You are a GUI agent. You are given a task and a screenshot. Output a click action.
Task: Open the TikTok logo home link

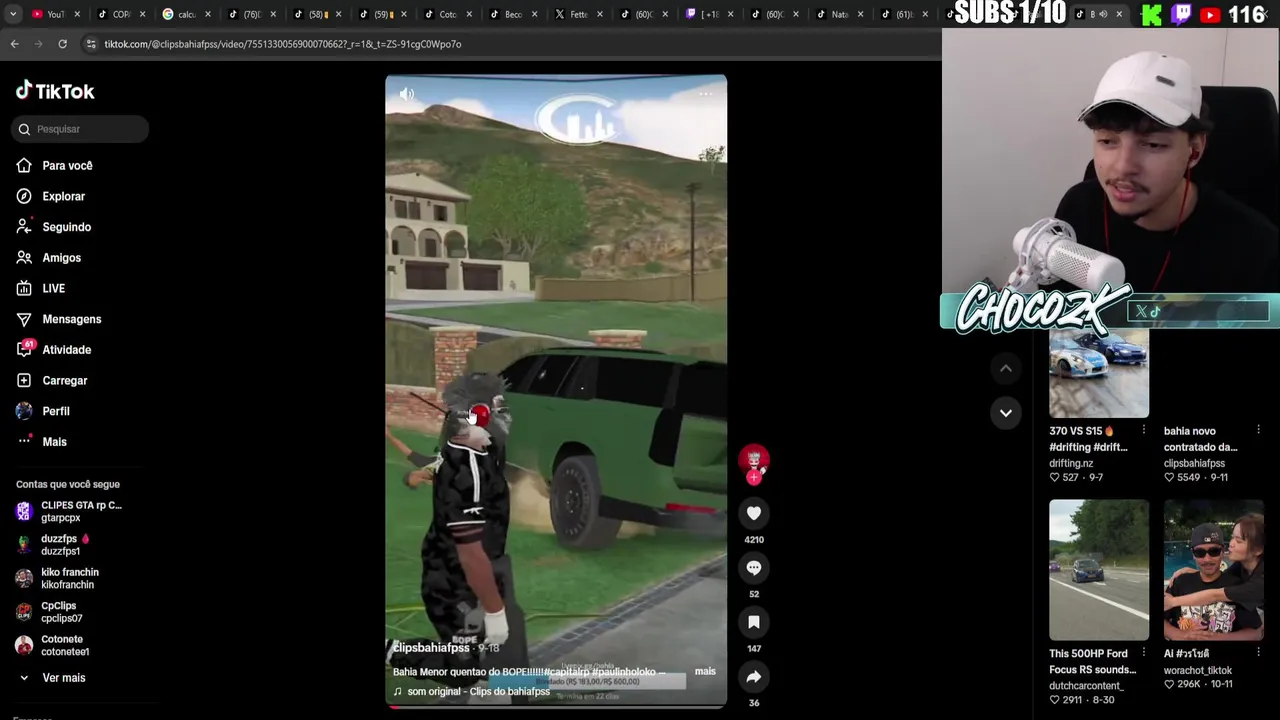(55, 91)
